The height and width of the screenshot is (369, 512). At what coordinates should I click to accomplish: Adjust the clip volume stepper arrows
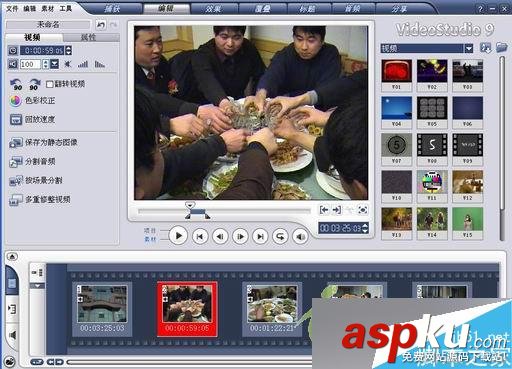pos(46,64)
